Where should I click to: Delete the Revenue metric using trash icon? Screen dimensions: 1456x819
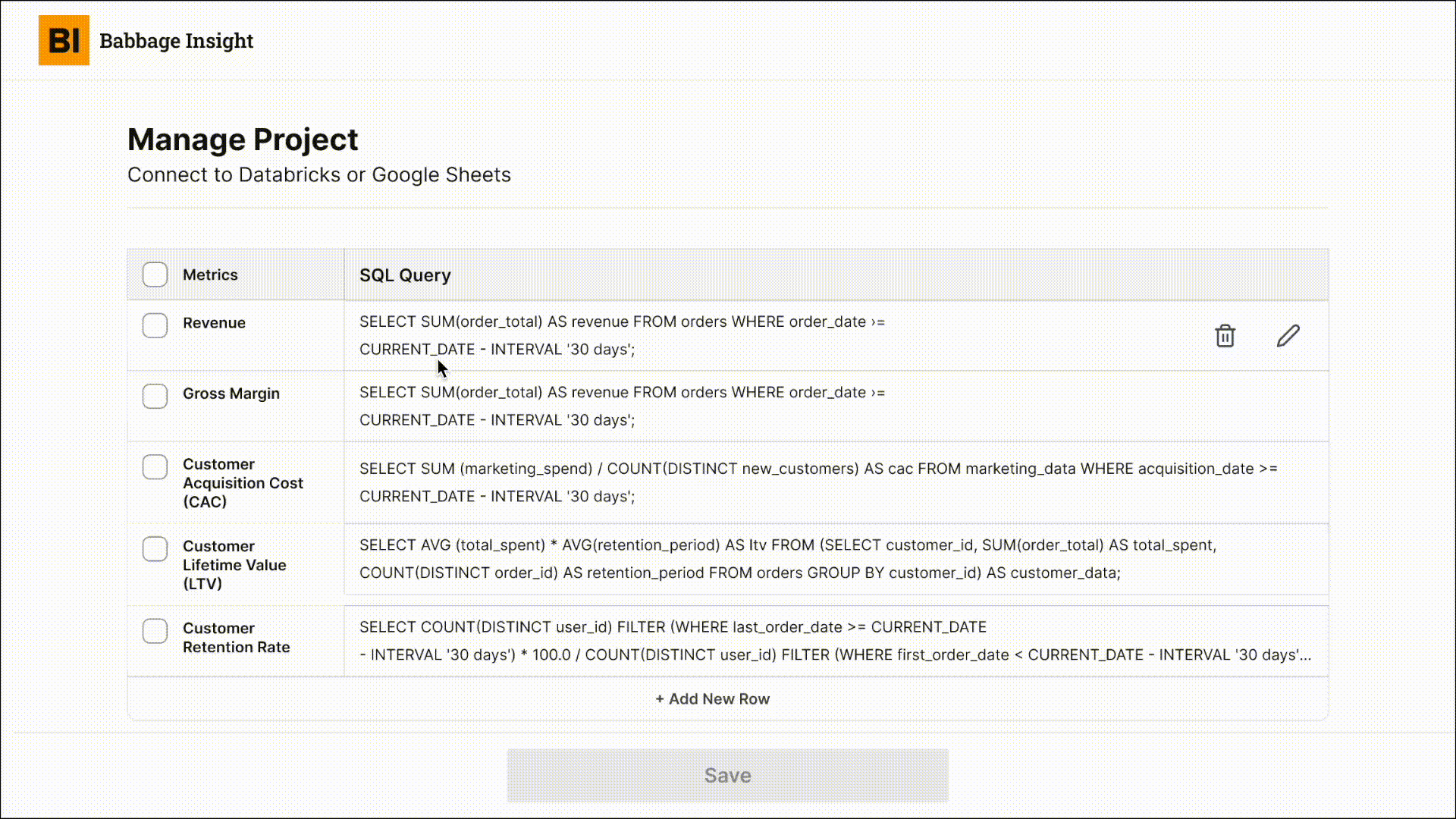click(1225, 336)
